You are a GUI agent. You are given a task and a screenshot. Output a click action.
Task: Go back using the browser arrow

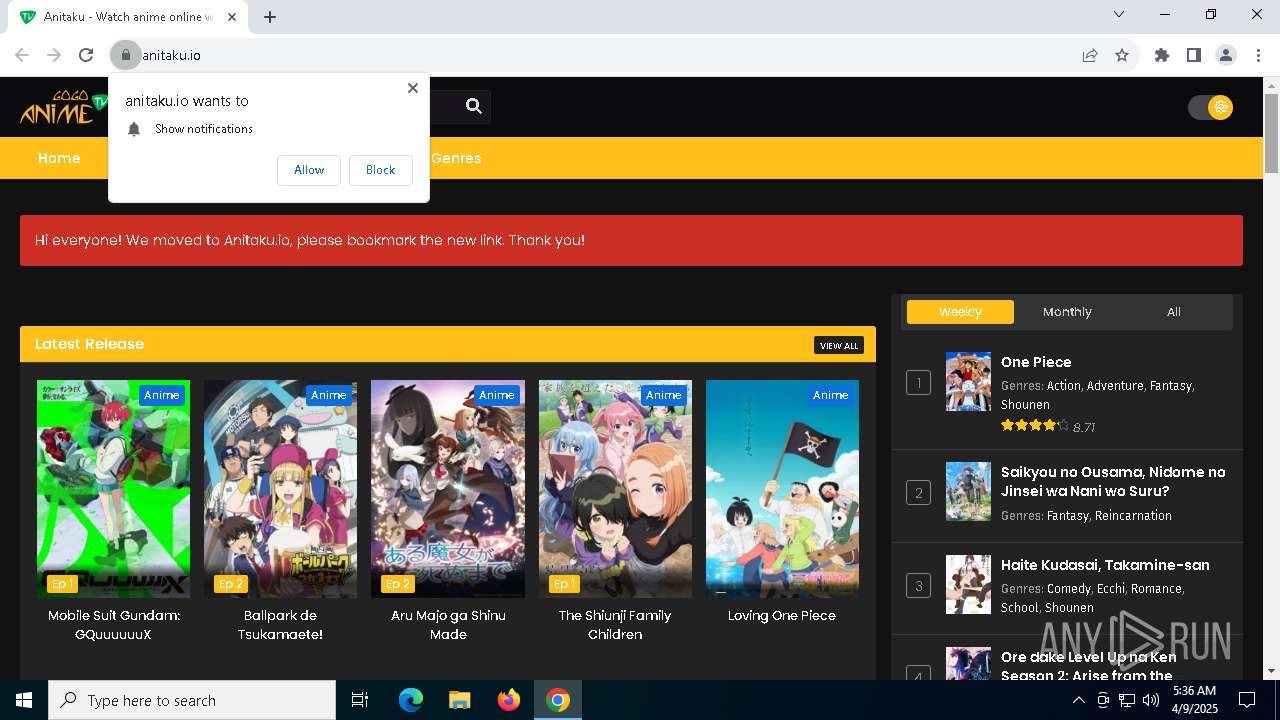click(22, 55)
